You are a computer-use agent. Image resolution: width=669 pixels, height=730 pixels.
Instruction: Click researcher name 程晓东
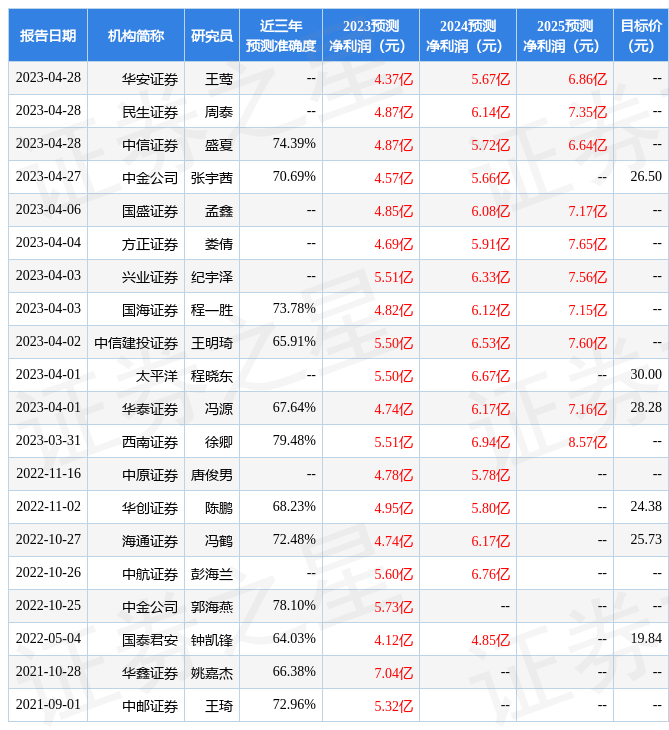click(x=212, y=376)
